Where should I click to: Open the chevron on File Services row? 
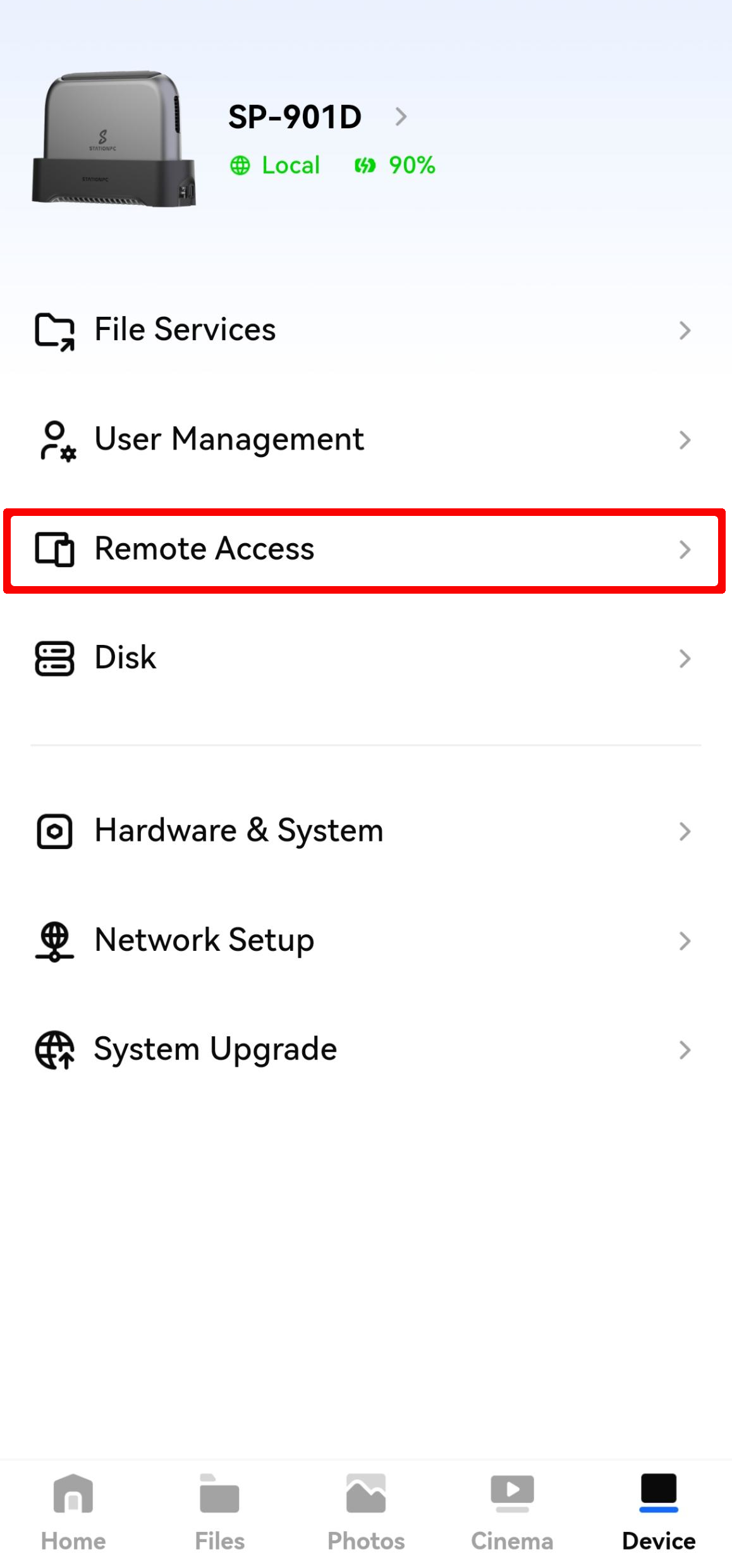coord(685,330)
